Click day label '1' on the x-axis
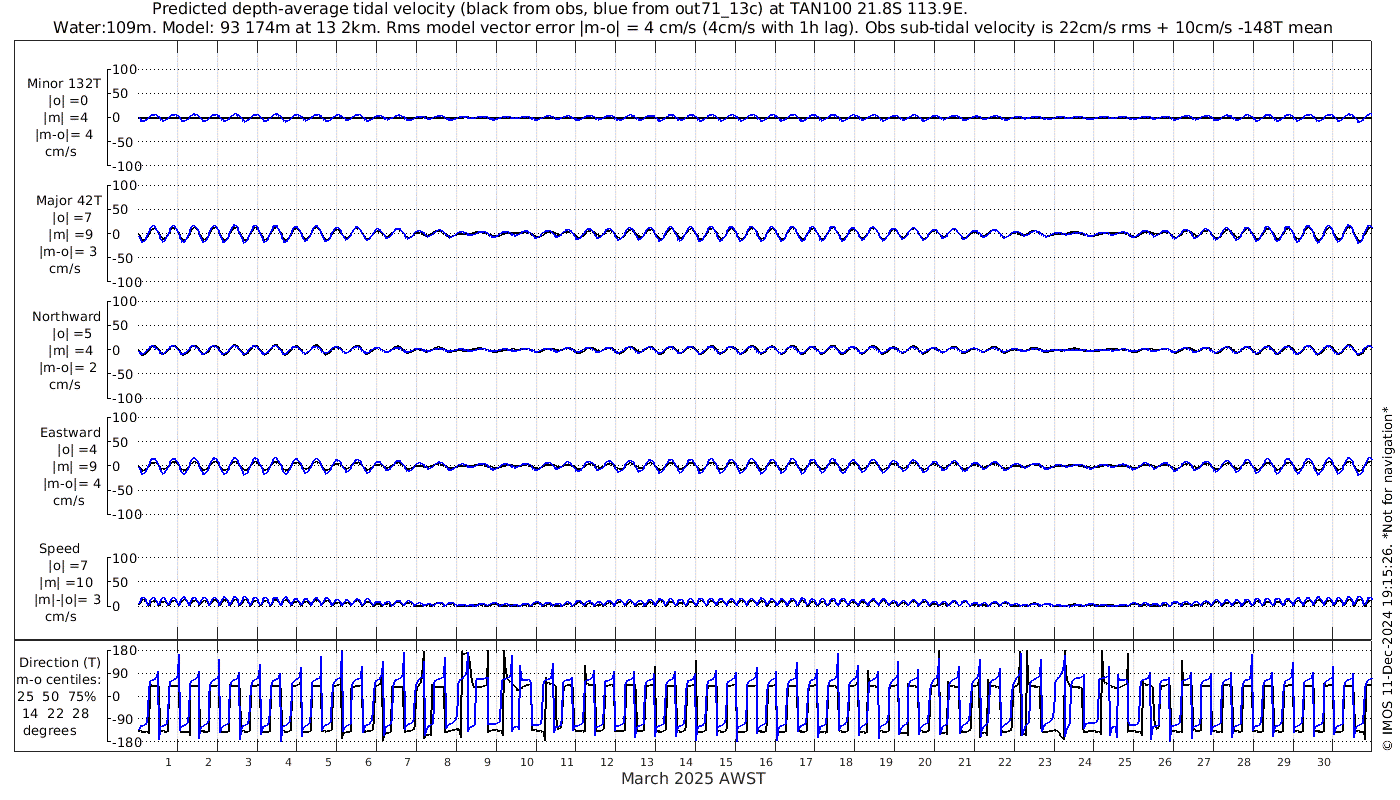Image resolution: width=1400 pixels, height=800 pixels. coord(168,762)
